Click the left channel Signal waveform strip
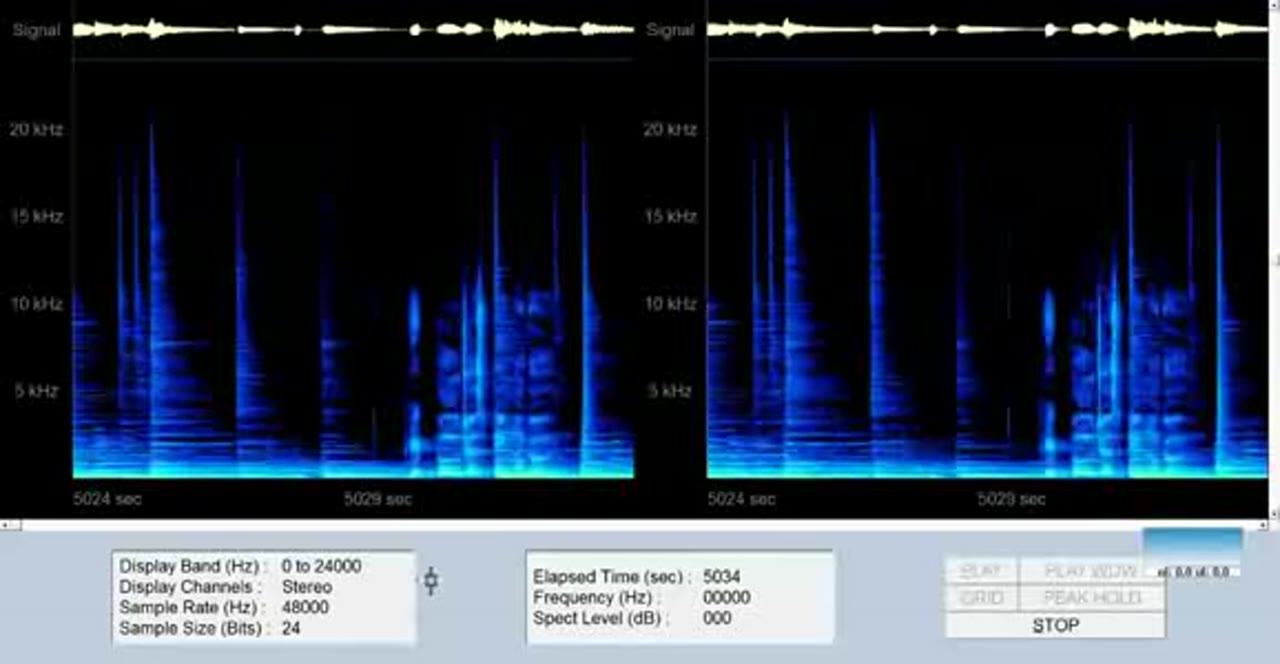This screenshot has height=664, width=1280. pos(353,29)
